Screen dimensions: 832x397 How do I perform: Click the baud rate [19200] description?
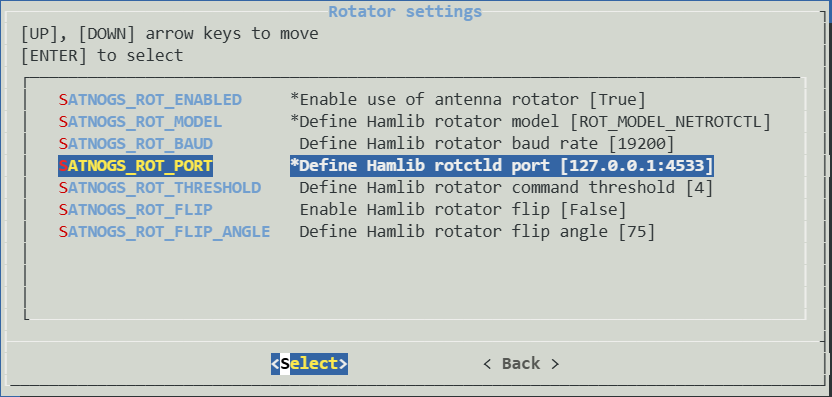pos(487,144)
